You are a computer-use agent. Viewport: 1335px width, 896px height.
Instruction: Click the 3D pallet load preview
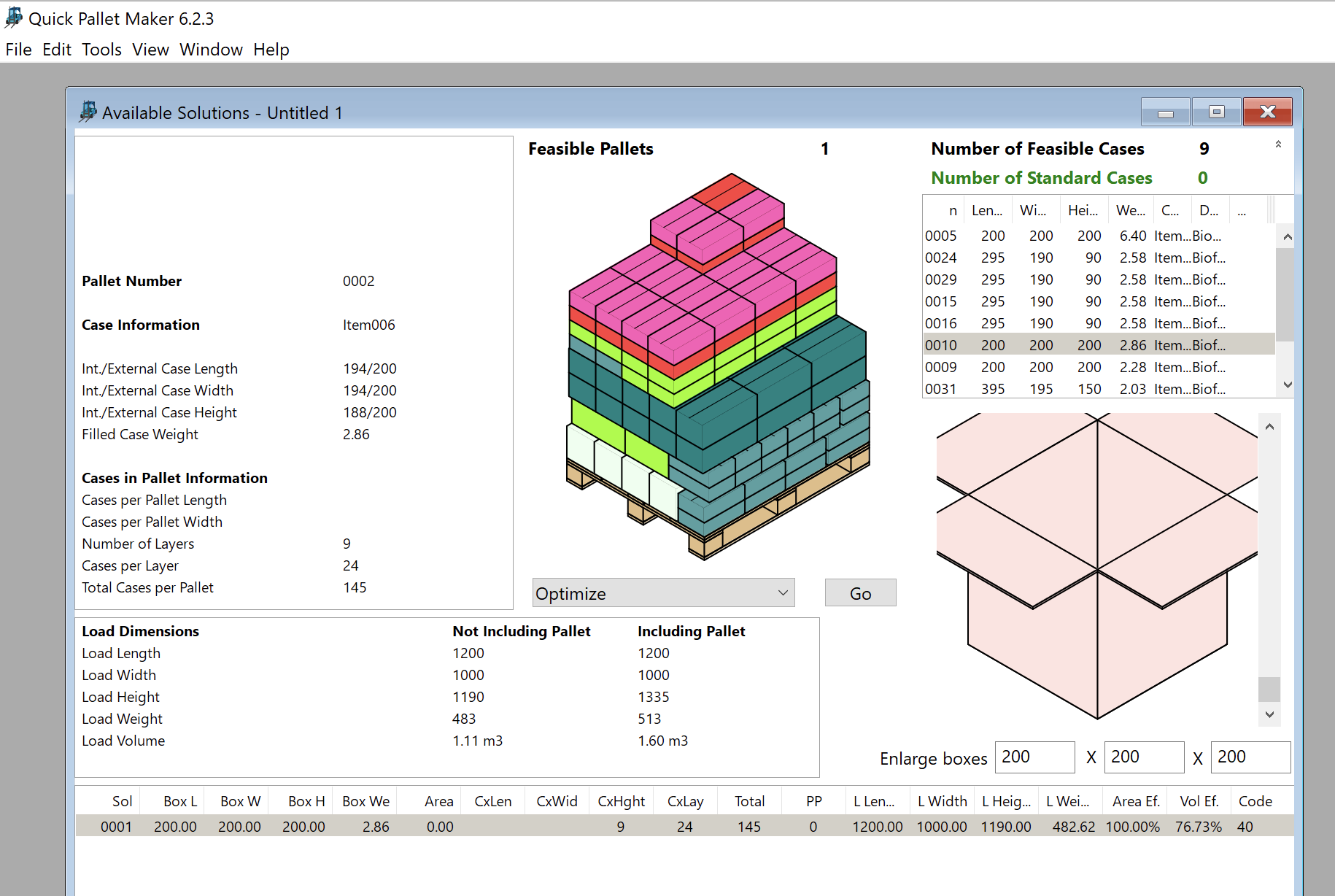pyautogui.click(x=719, y=366)
